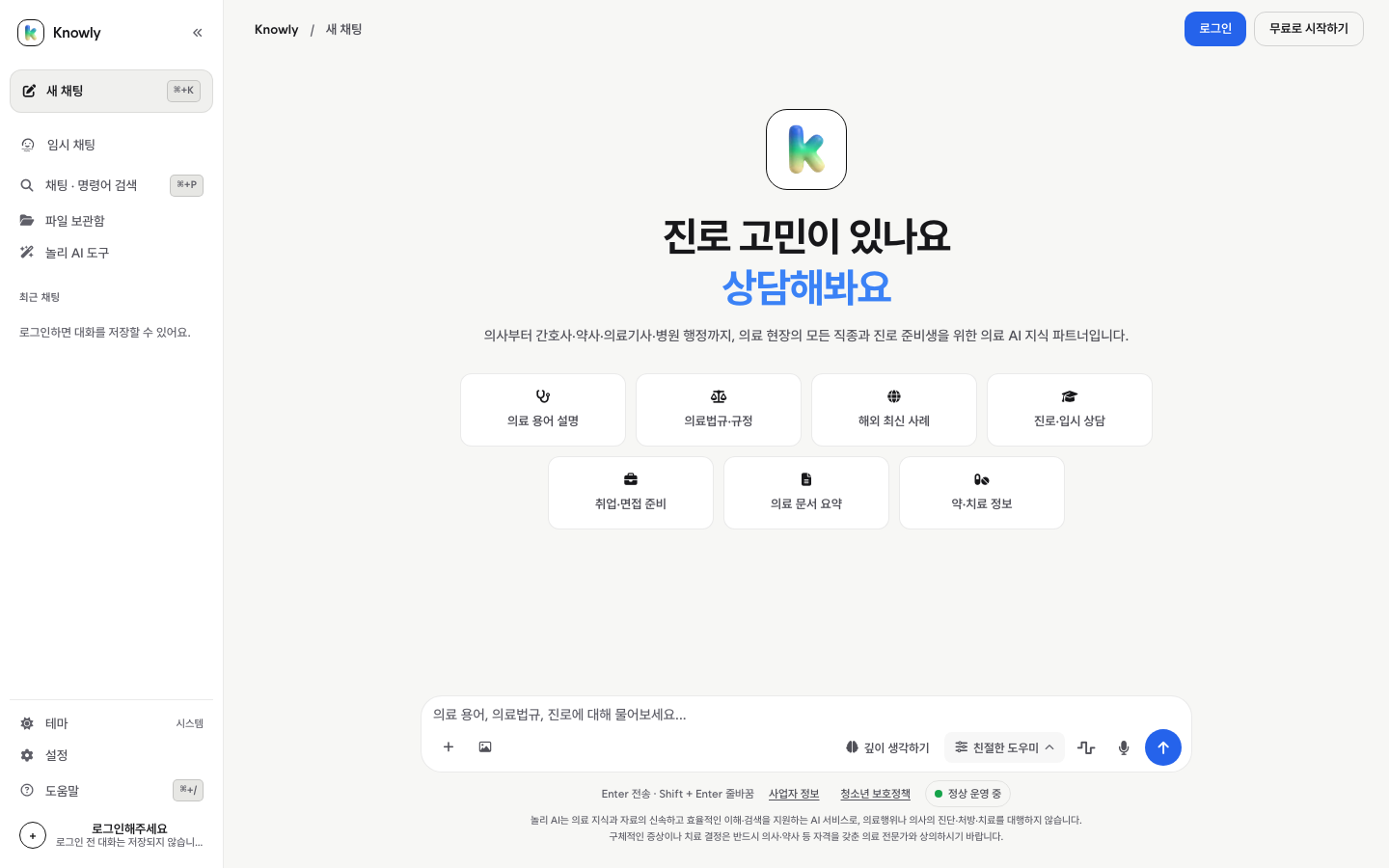Click the 테마 theme setting

(111, 723)
